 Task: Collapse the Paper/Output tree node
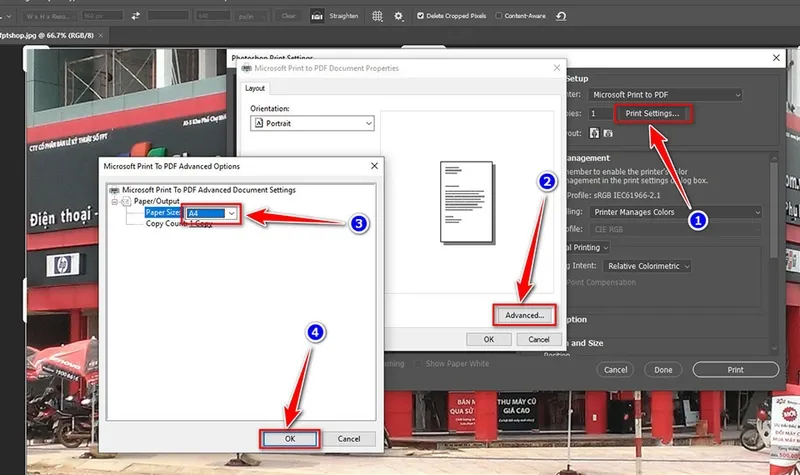[116, 201]
